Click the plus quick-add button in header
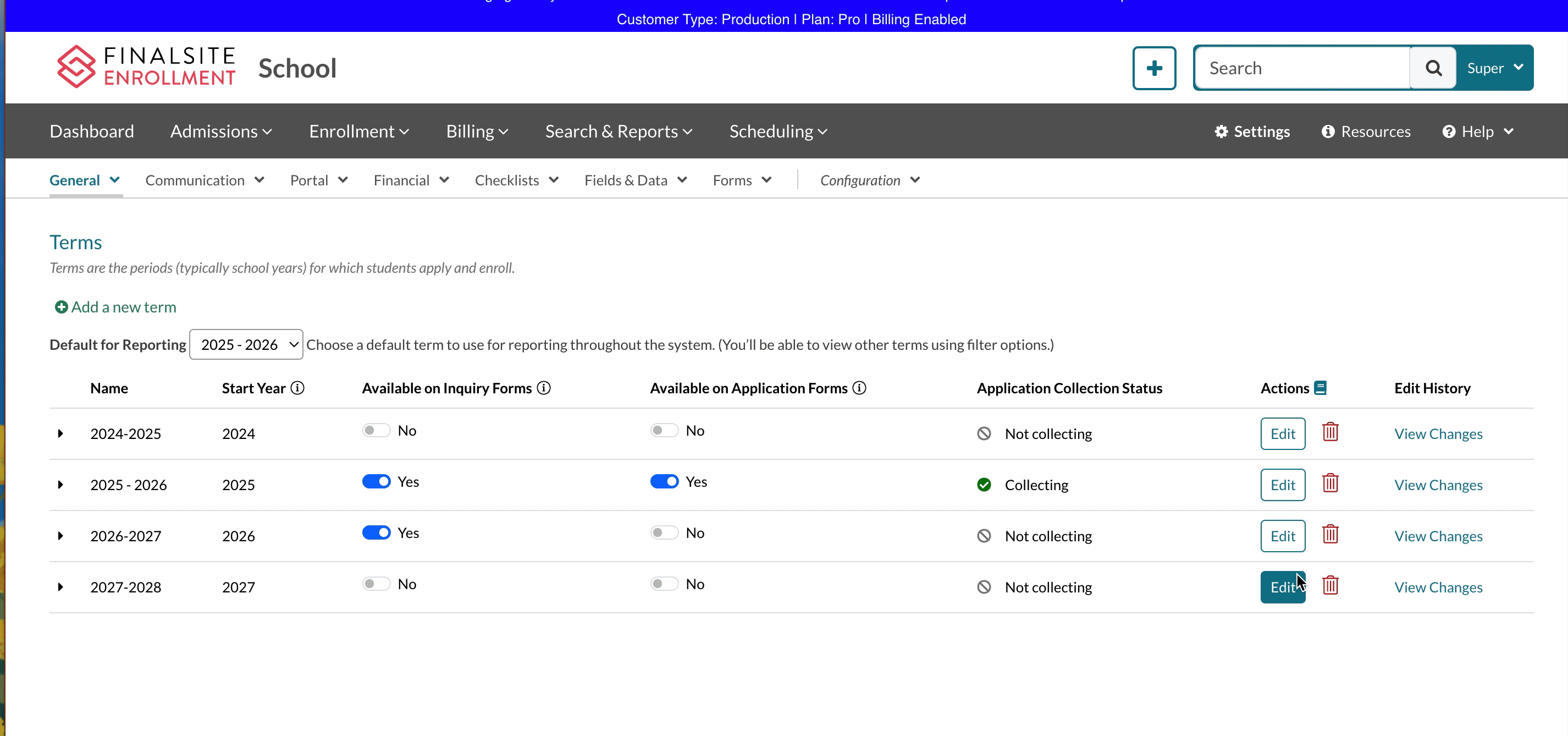Image resolution: width=1568 pixels, height=736 pixels. (x=1153, y=68)
